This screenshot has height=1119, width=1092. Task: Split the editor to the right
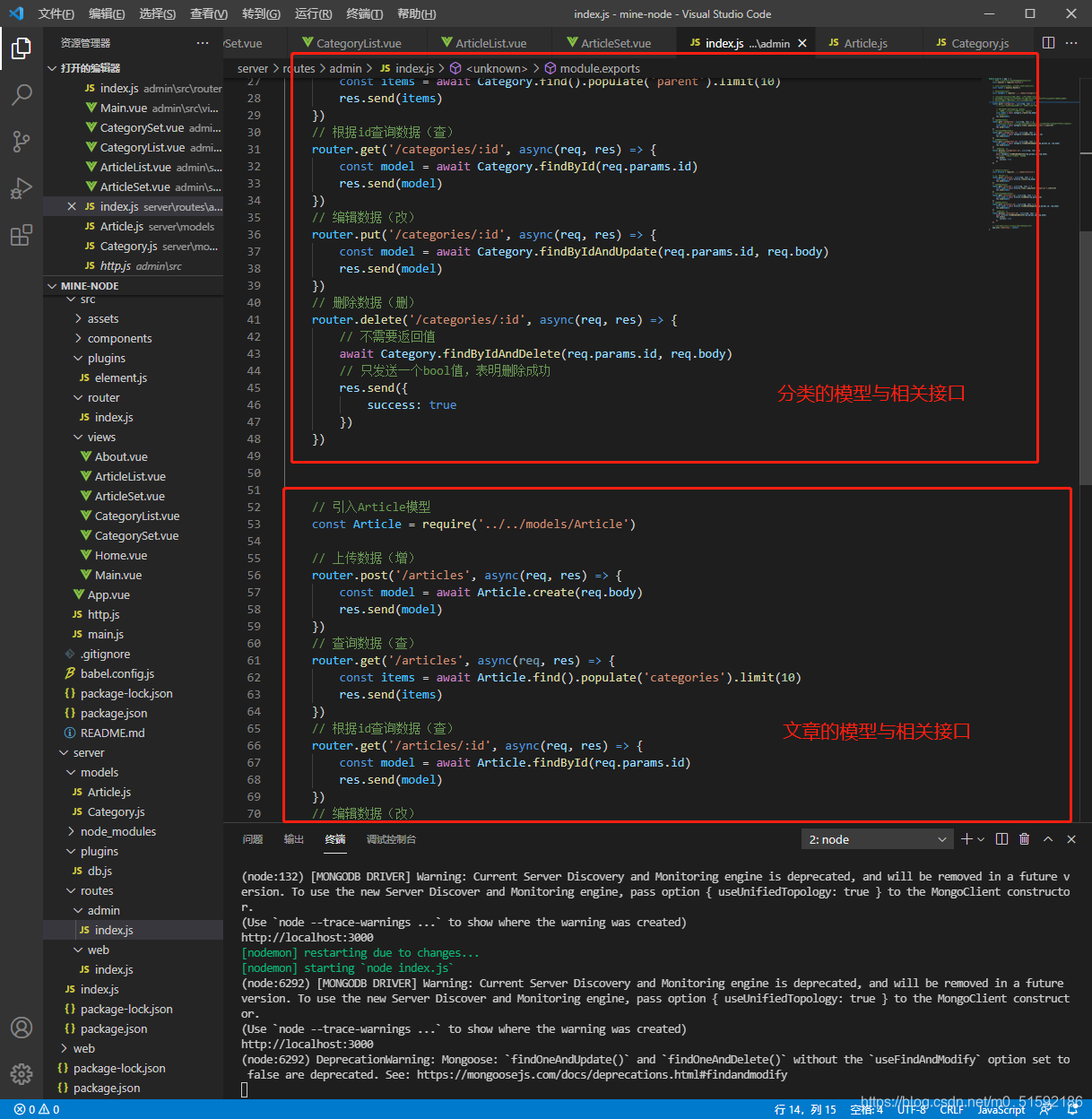(x=1048, y=43)
